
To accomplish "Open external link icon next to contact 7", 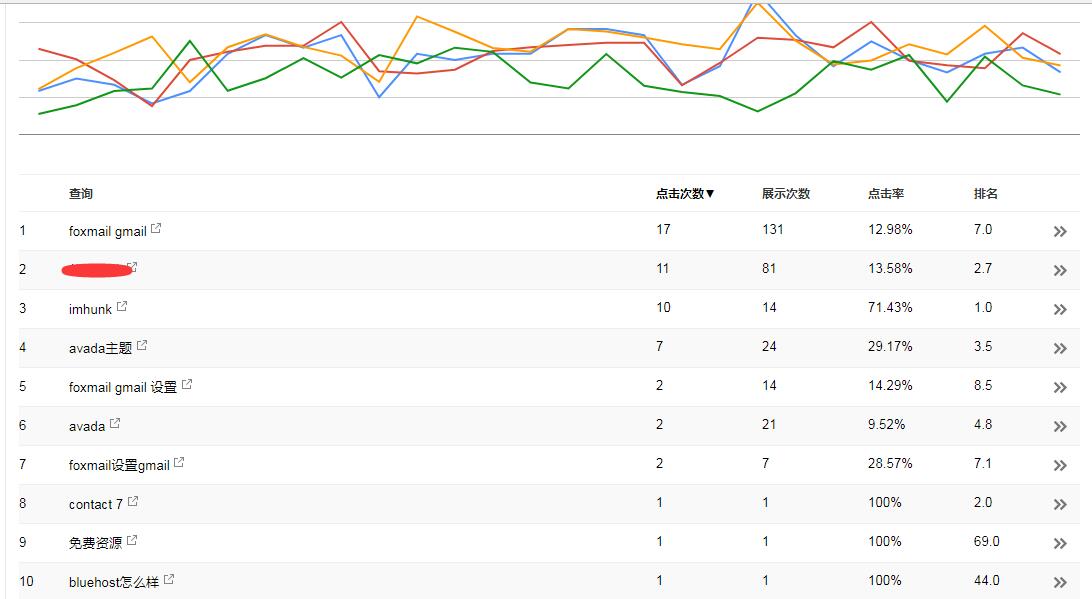I will (x=133, y=501).
